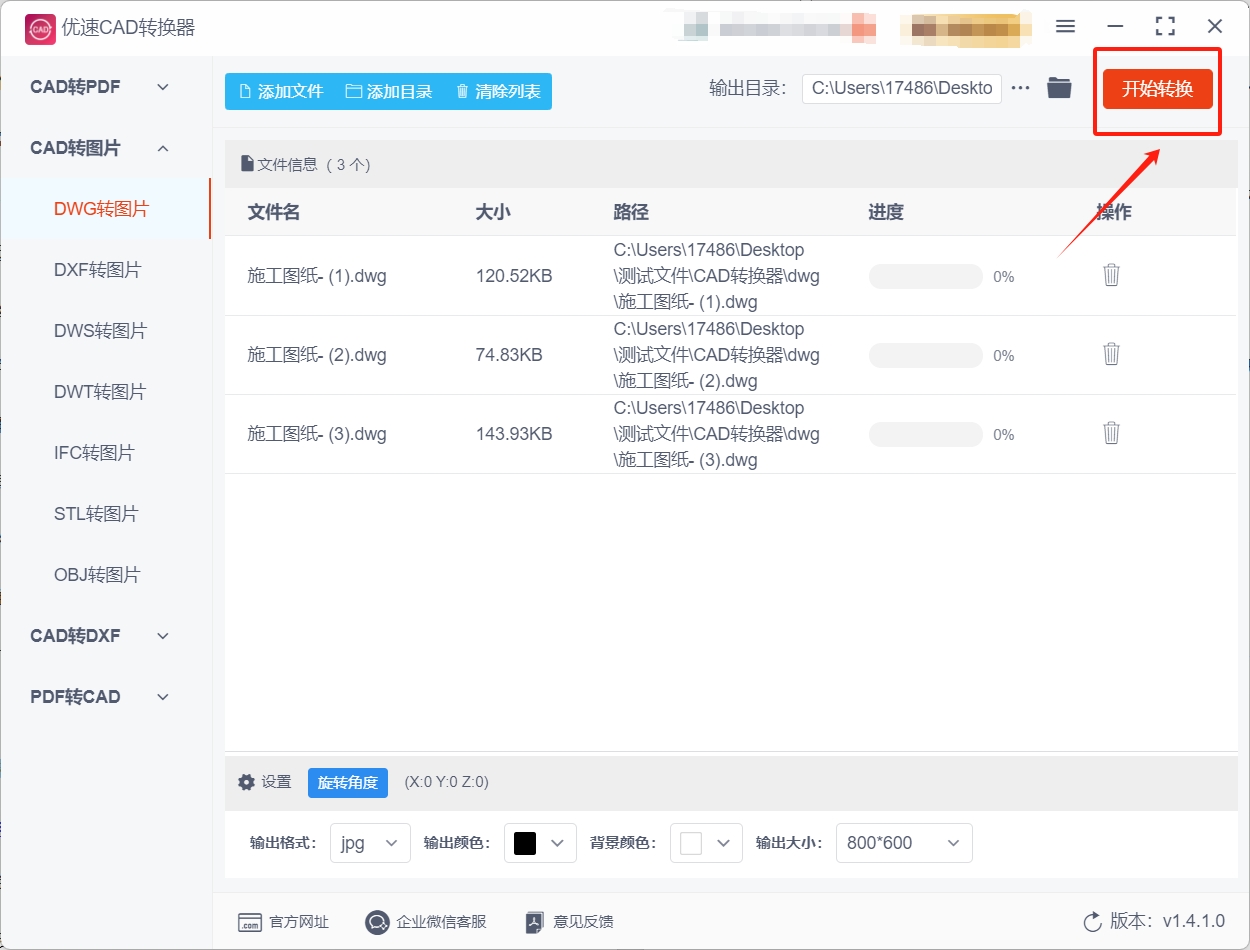1250x950 pixels.
Task: Delete 施工图纸- (1).dwg via its trash icon
Action: [x=1110, y=275]
